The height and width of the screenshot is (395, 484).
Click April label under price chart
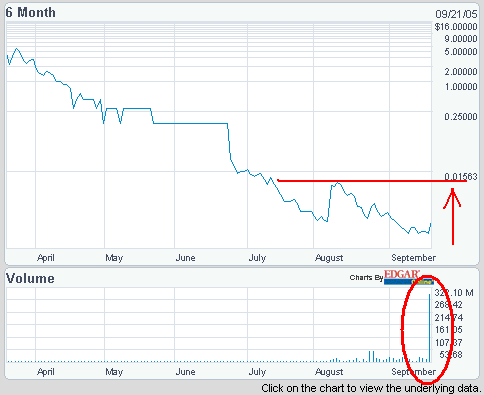coord(46,258)
